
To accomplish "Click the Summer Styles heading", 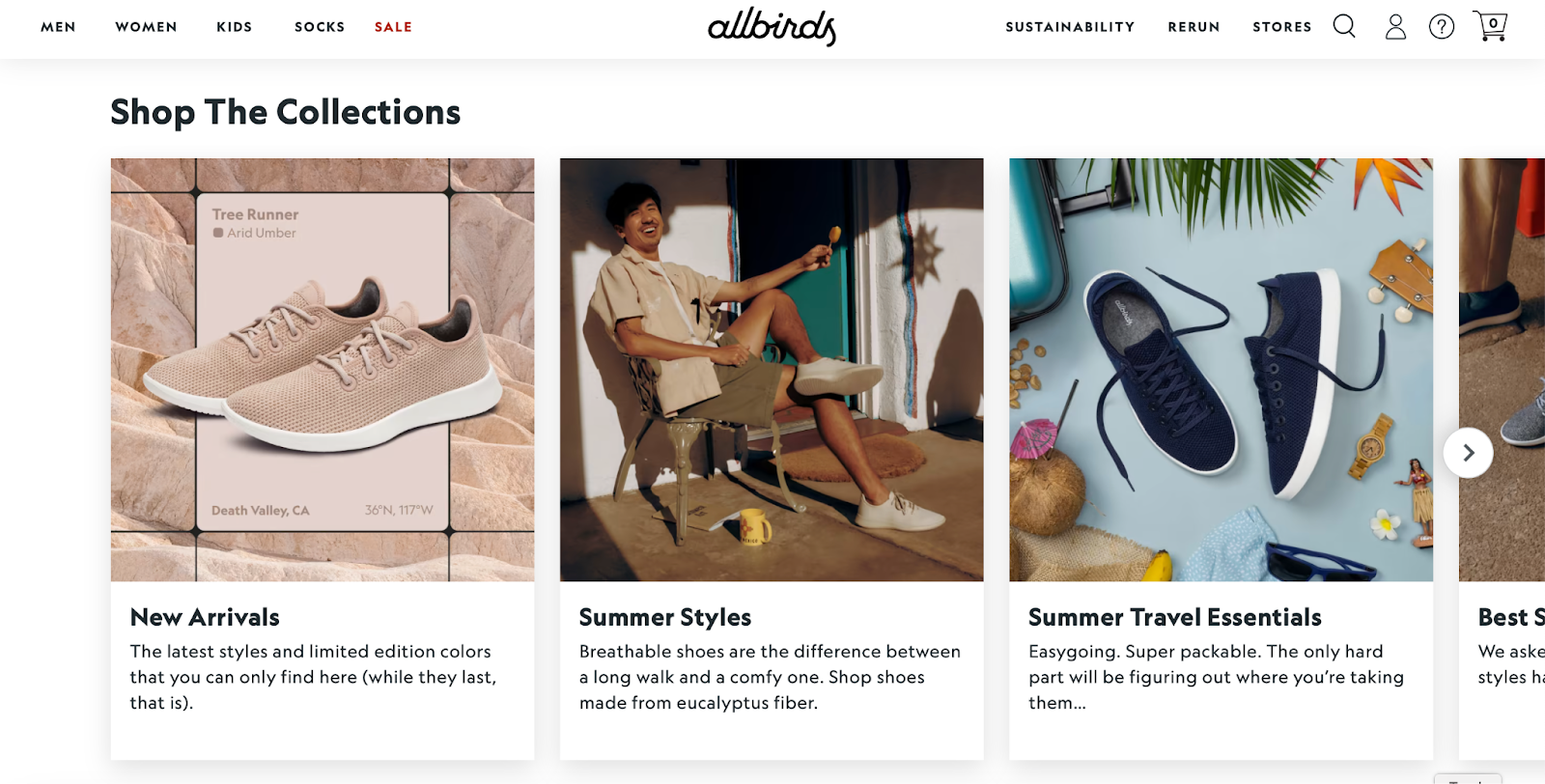I will (665, 617).
